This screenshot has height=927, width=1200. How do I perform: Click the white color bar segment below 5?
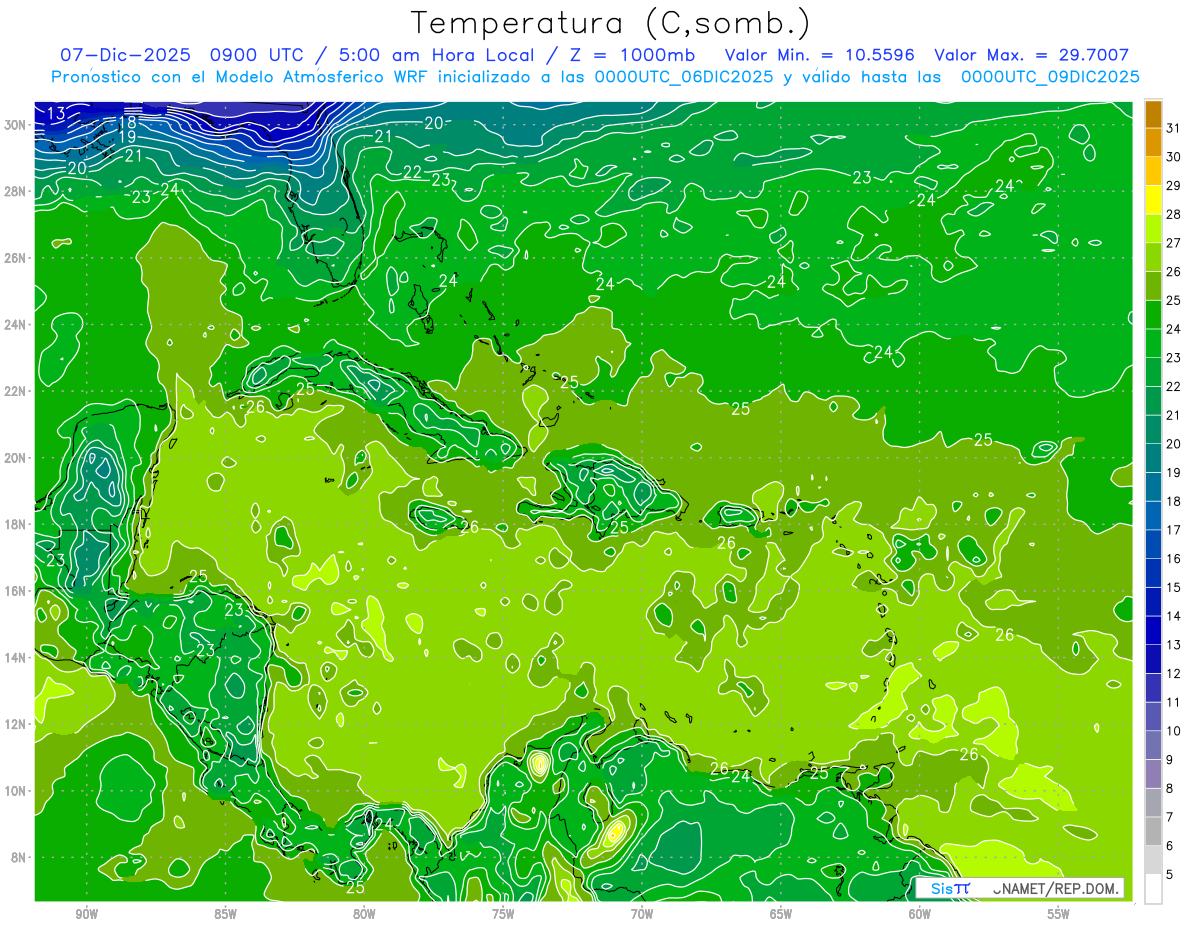(1153, 889)
